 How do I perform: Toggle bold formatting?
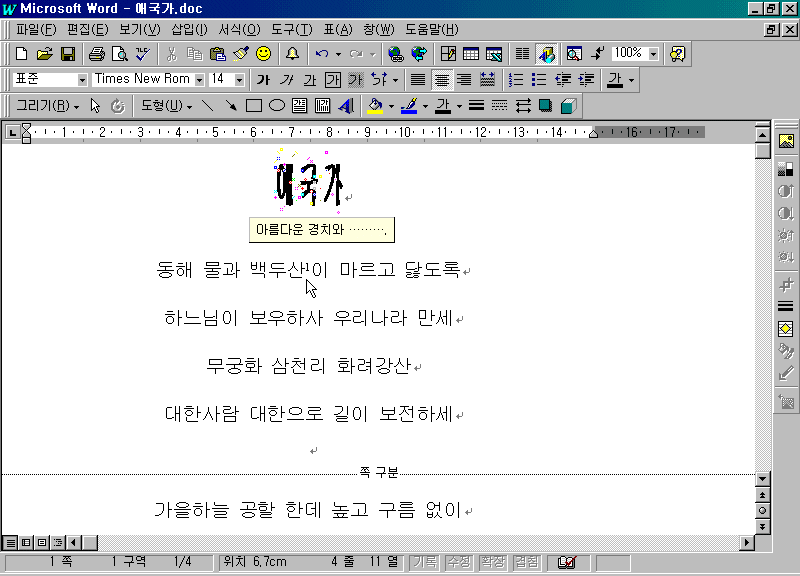(x=263, y=80)
